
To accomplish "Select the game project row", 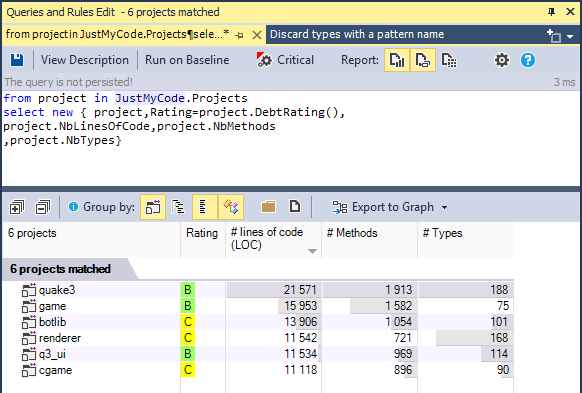I will point(258,306).
